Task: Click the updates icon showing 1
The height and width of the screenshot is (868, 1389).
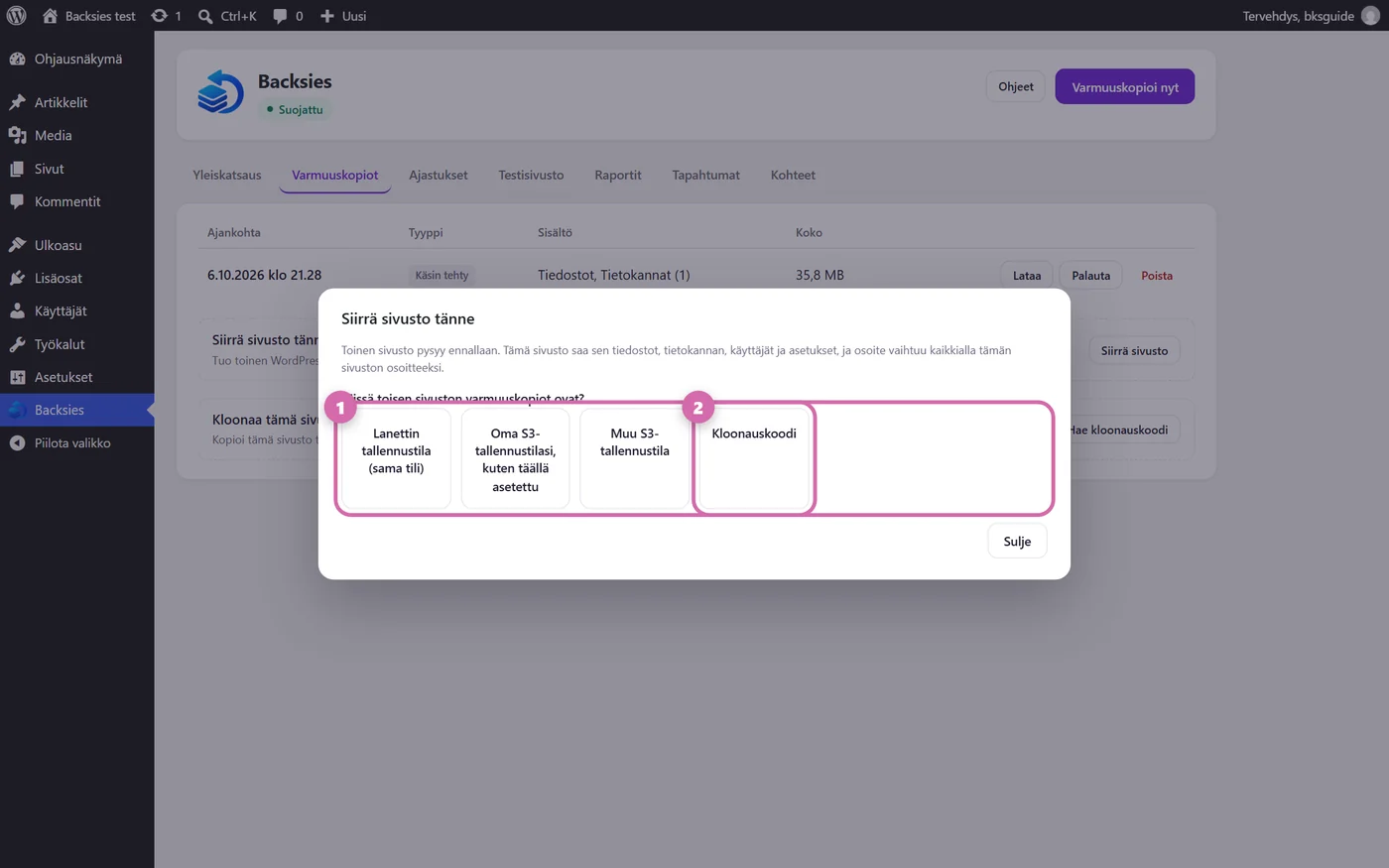Action: coord(166,16)
